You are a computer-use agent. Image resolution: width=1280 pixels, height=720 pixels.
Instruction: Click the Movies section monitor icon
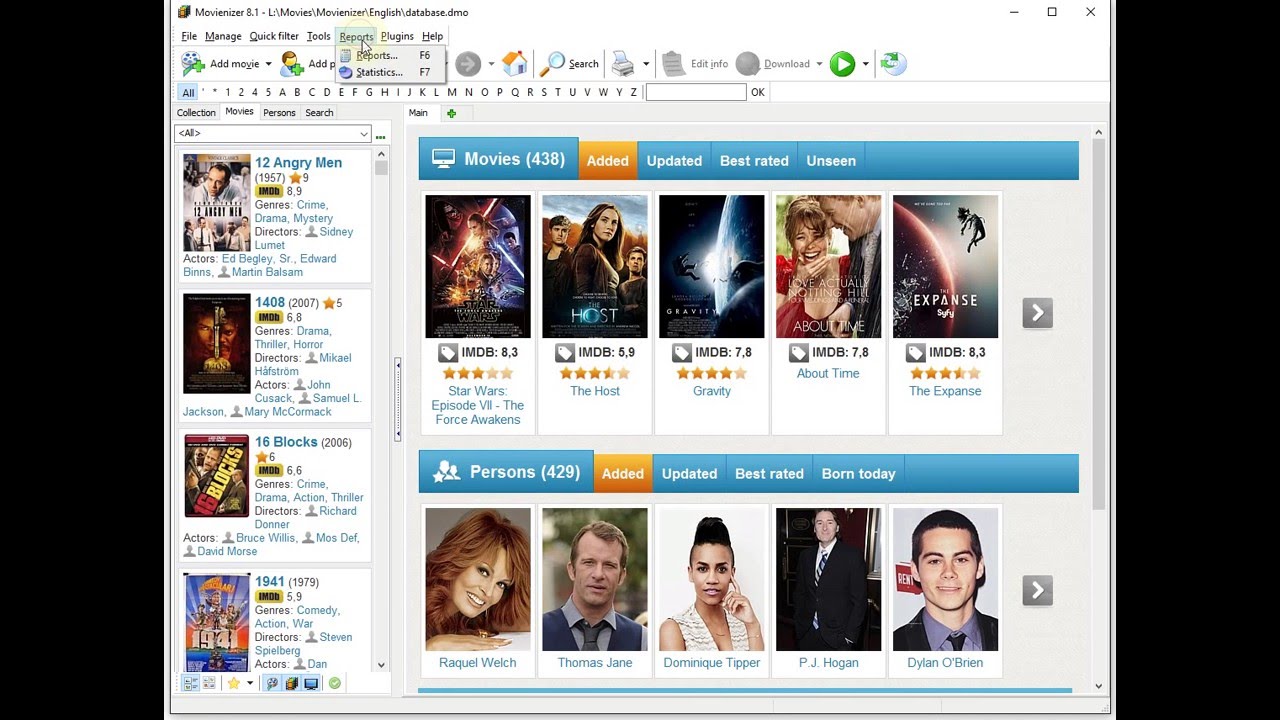click(x=443, y=159)
